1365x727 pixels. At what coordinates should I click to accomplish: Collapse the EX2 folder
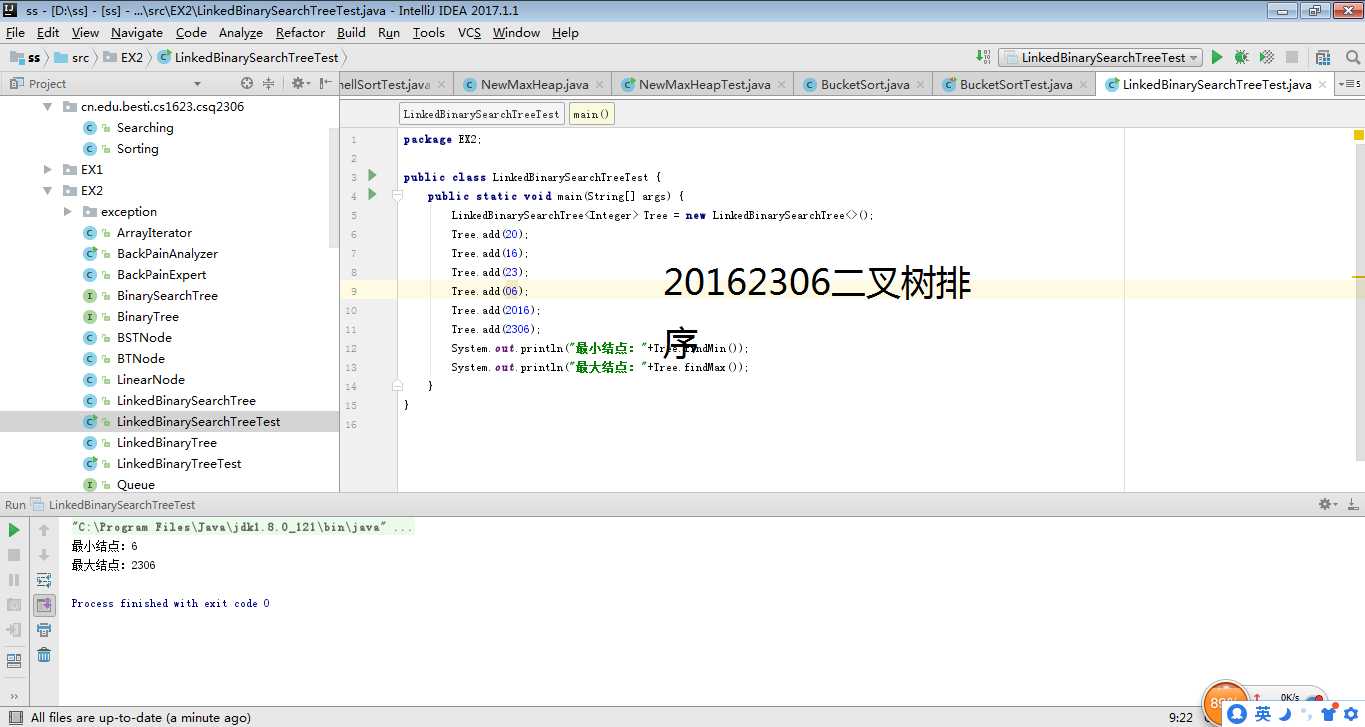(47, 190)
